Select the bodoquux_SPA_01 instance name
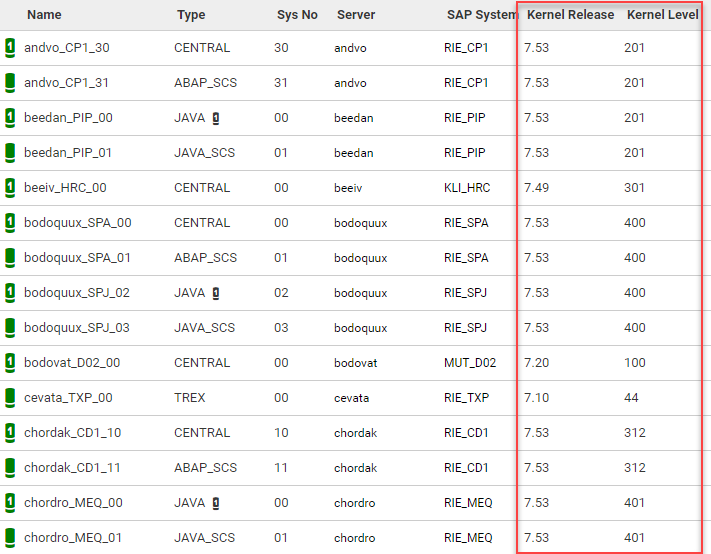 click(x=77, y=258)
